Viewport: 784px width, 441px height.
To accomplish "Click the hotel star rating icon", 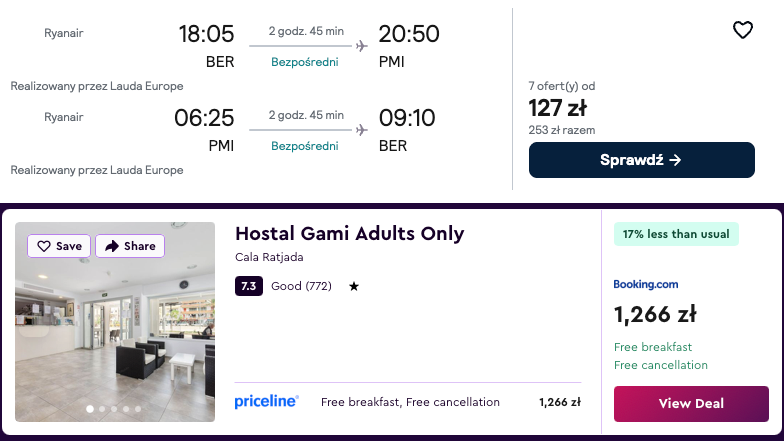I will pos(354,287).
